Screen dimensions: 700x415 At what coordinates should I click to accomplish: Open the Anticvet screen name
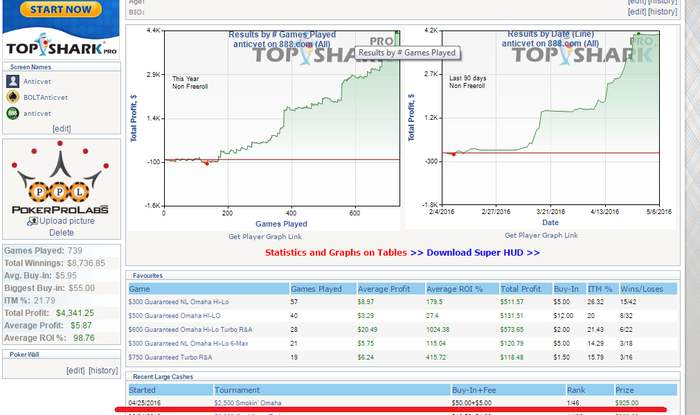[37, 82]
